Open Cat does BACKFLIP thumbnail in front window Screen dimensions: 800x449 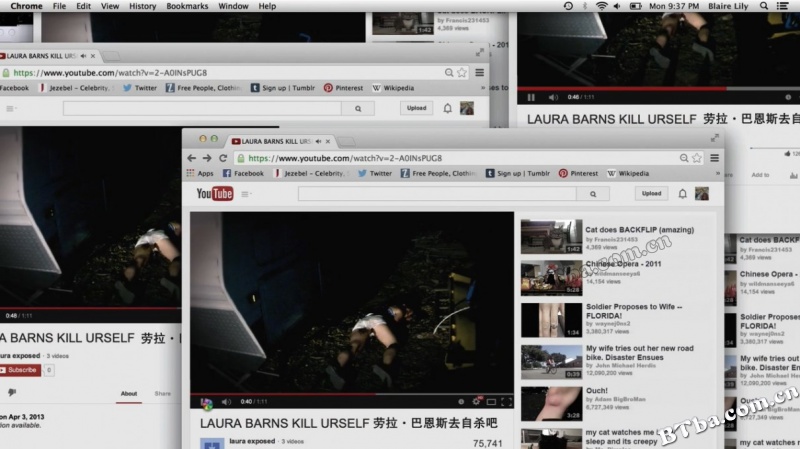[552, 237]
